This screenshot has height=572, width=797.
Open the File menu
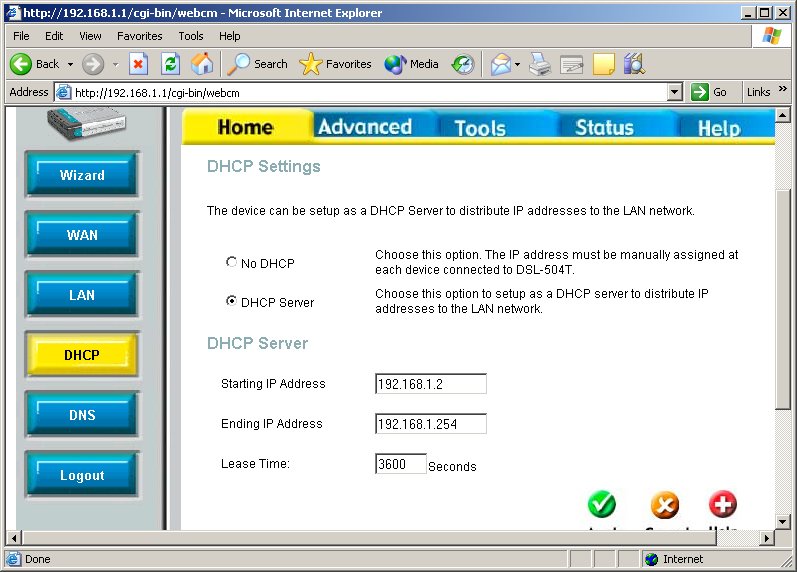21,36
